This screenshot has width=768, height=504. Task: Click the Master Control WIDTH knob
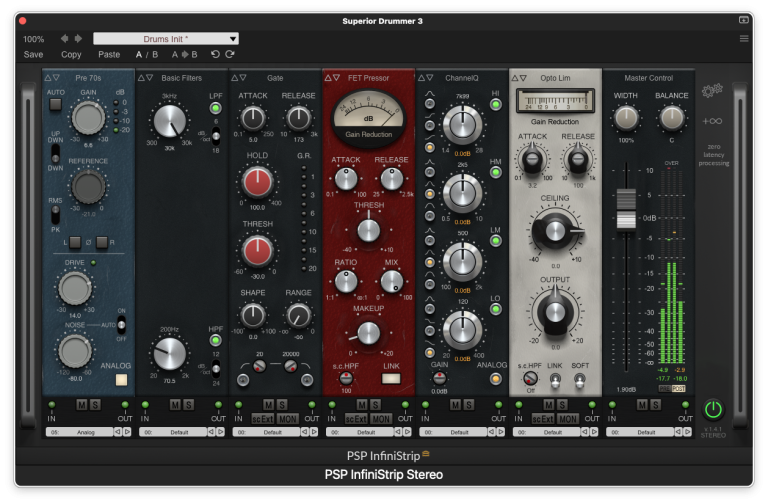tap(626, 118)
